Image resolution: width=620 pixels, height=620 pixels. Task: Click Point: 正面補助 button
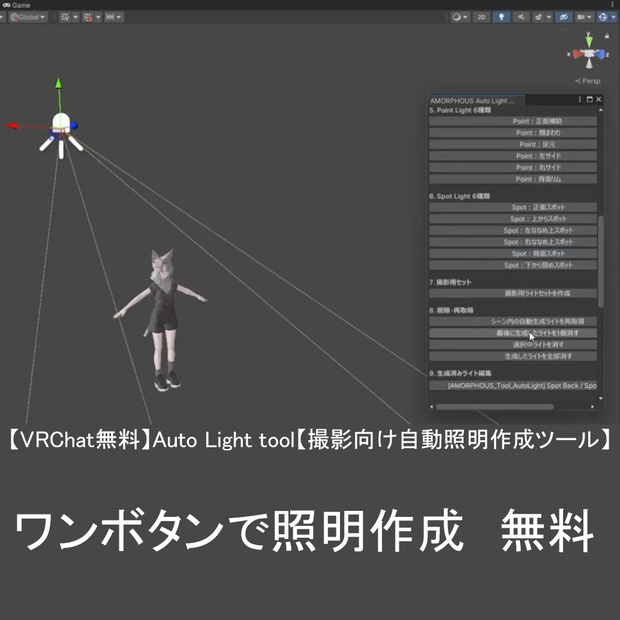(x=513, y=121)
